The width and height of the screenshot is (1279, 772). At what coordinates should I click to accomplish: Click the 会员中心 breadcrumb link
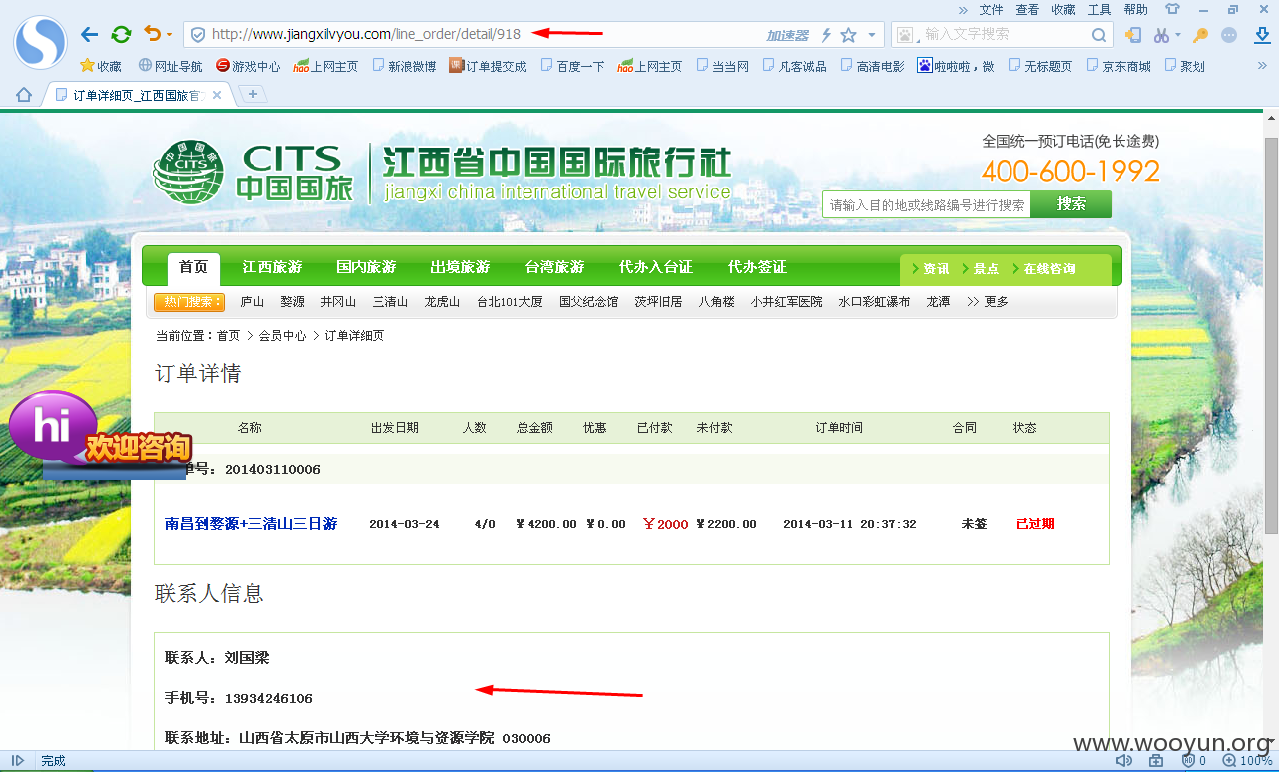282,336
